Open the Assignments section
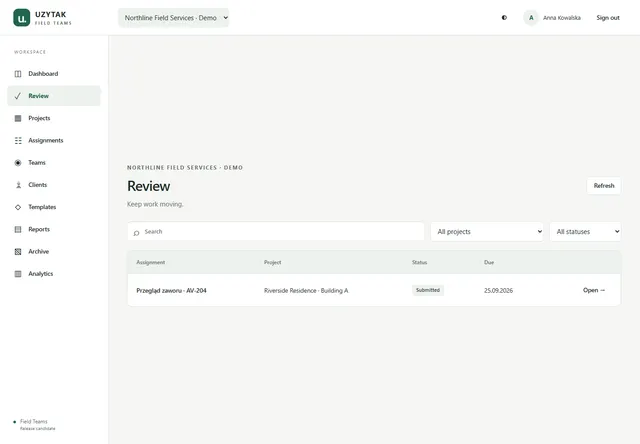This screenshot has height=444, width=640. (54, 140)
